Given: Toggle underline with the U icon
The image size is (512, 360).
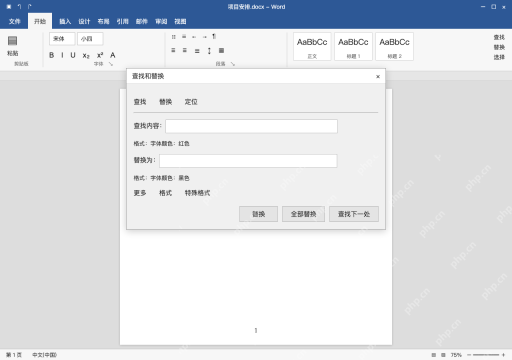Looking at the screenshot, I should [x=73, y=55].
